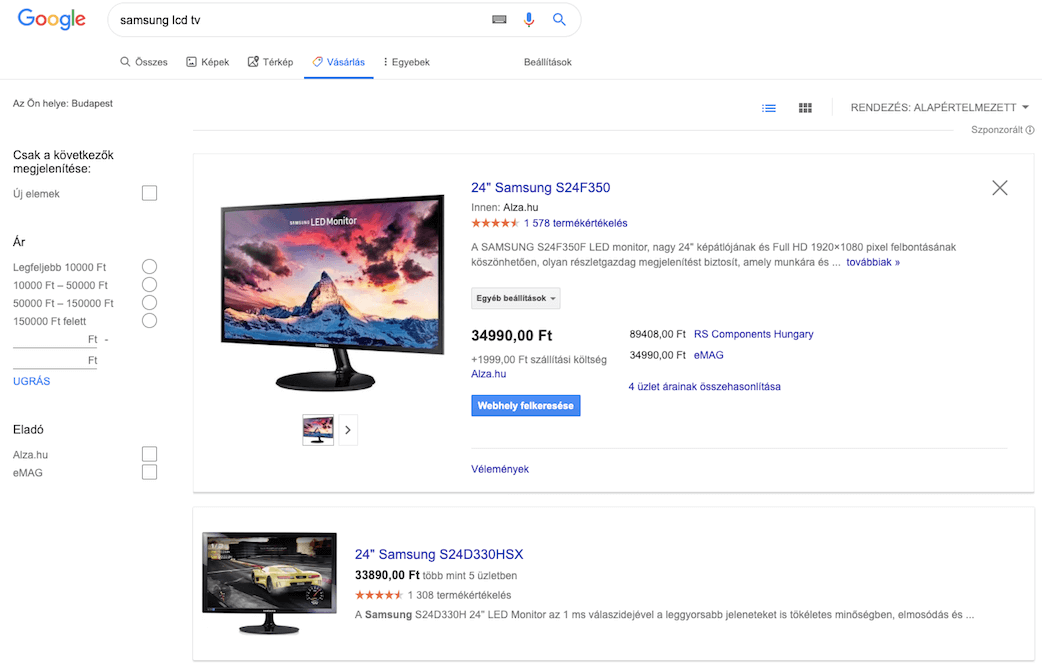Click the blue search magnifier icon

point(560,20)
